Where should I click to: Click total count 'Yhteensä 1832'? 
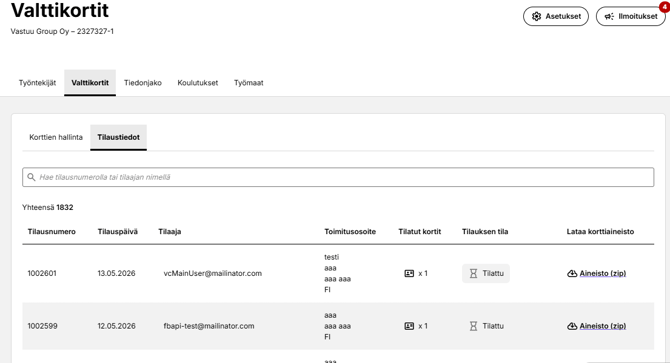47,207
